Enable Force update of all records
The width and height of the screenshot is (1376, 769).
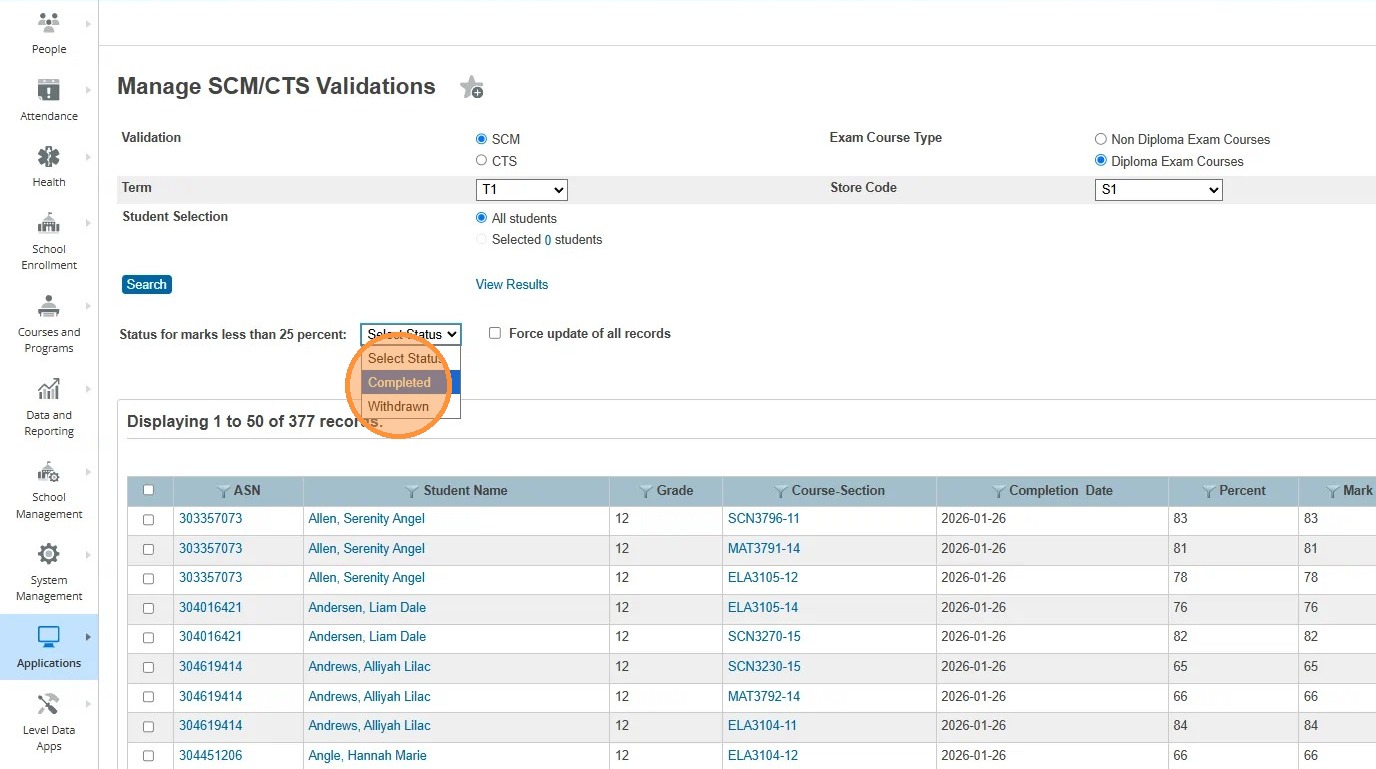pos(494,333)
